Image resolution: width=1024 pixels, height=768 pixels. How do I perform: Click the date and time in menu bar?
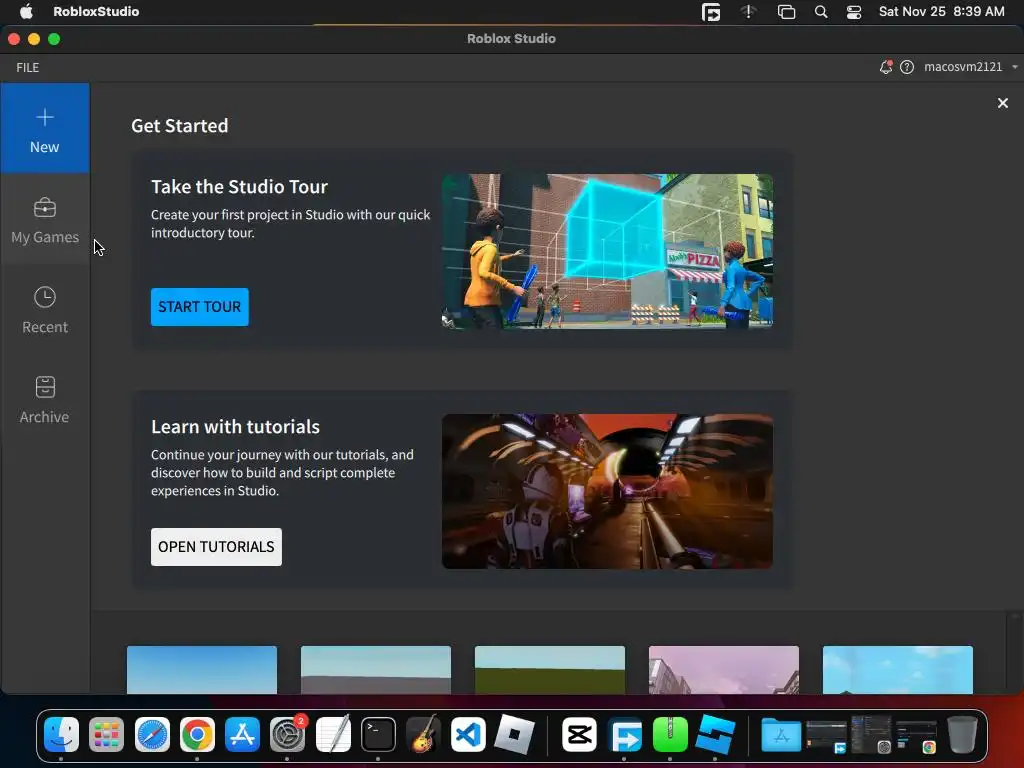point(941,11)
